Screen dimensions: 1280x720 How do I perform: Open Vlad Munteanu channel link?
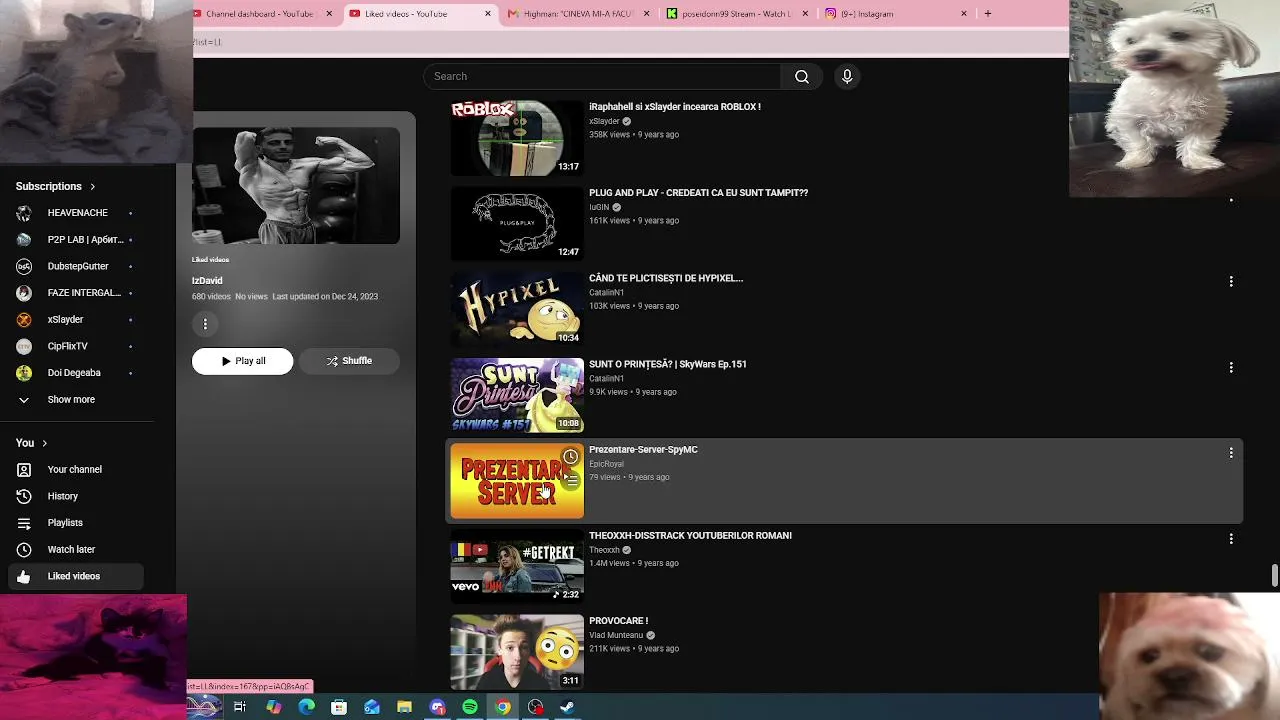[x=616, y=635]
